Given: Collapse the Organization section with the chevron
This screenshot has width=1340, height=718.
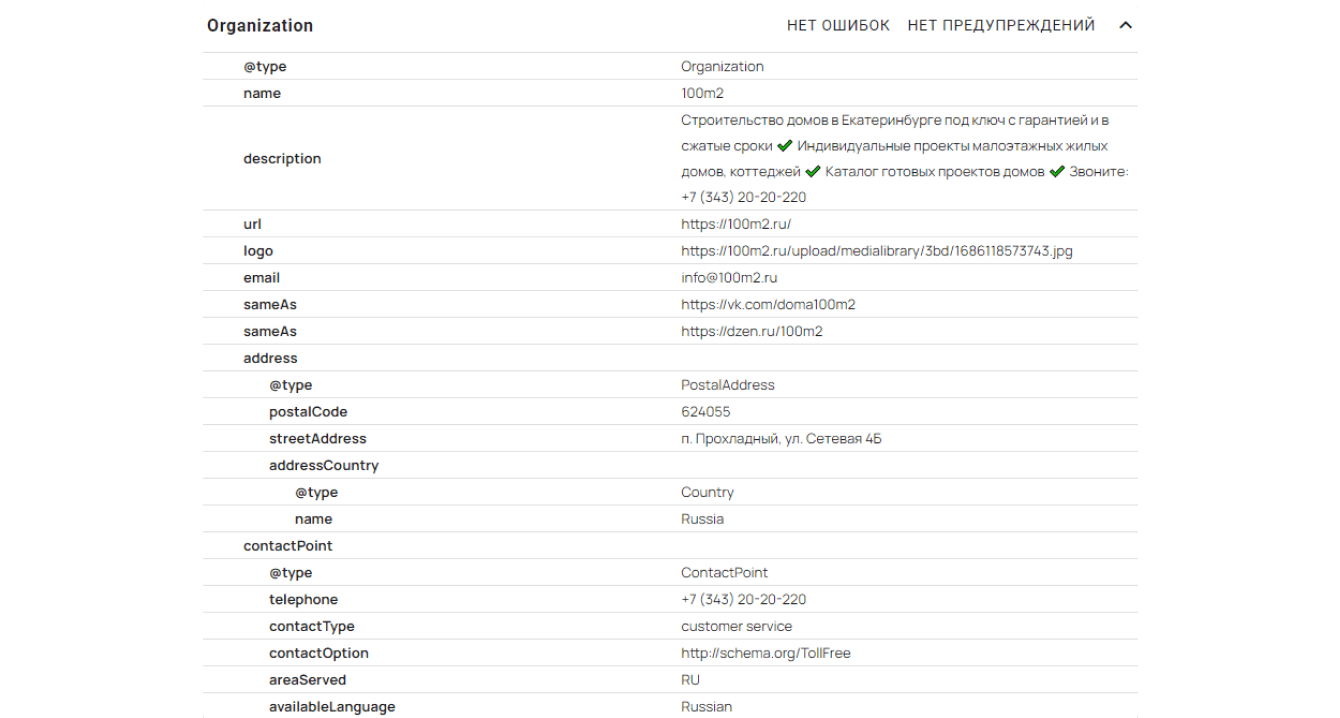Looking at the screenshot, I should (x=1125, y=26).
